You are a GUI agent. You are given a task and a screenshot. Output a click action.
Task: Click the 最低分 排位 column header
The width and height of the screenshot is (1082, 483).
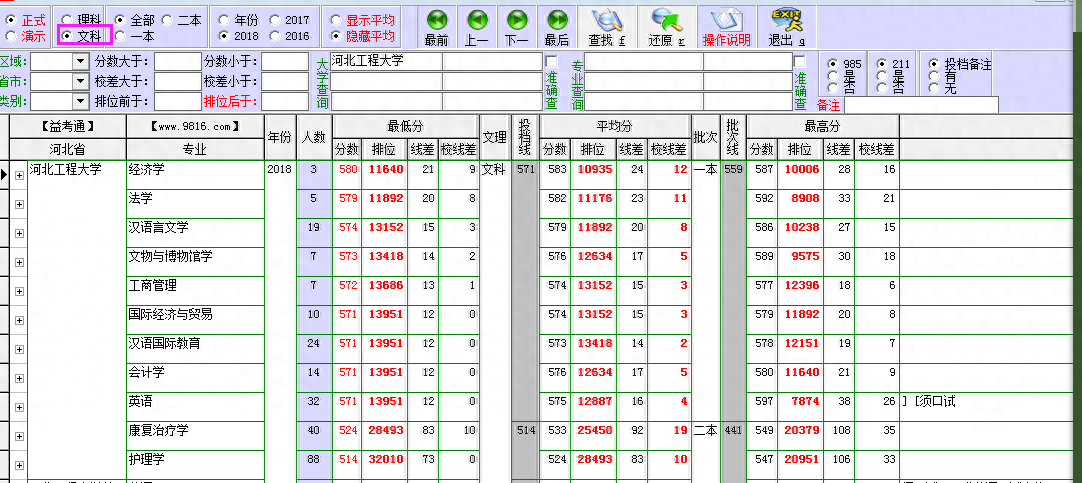pos(383,150)
